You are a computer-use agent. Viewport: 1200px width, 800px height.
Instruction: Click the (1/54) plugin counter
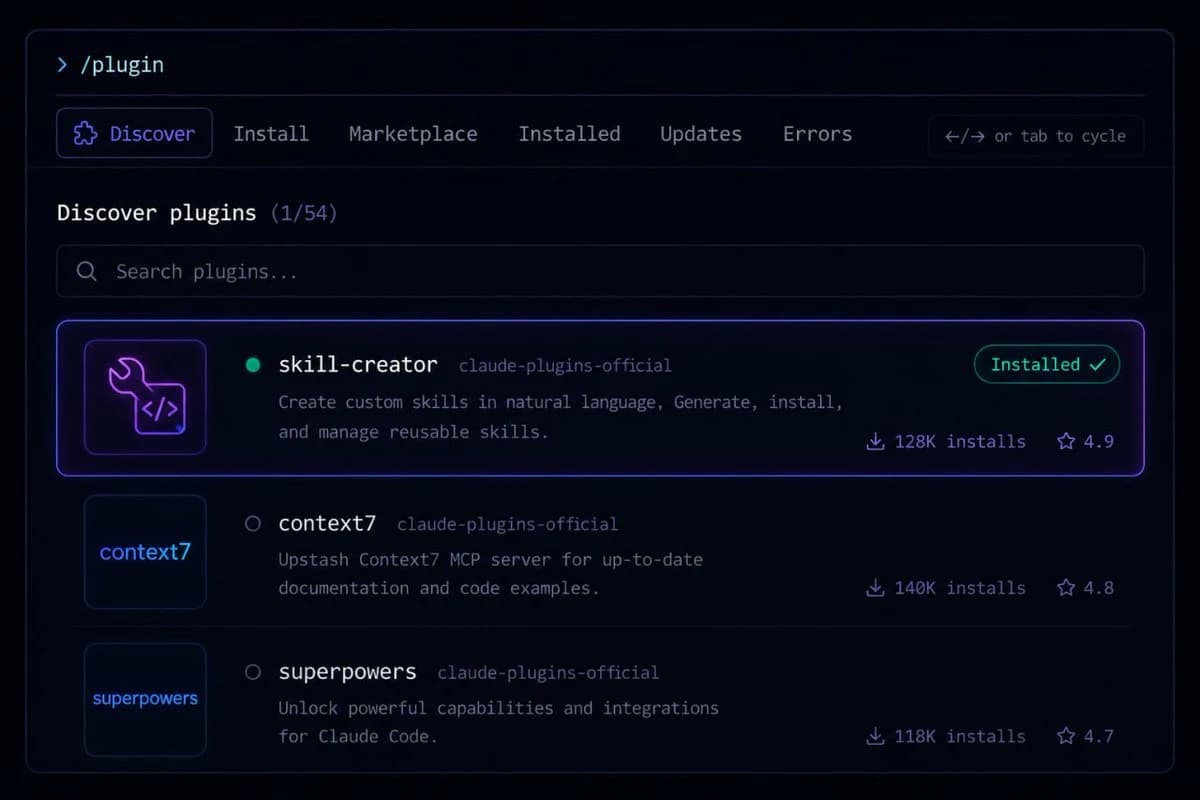point(304,213)
